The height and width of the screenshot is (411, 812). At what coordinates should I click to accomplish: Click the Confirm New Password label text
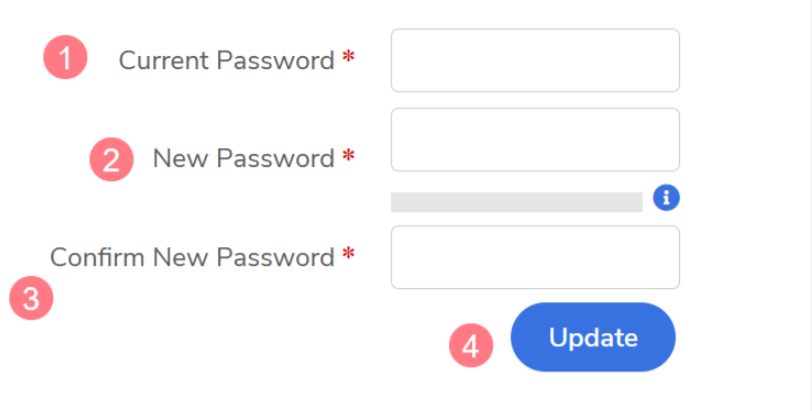pyautogui.click(x=192, y=257)
